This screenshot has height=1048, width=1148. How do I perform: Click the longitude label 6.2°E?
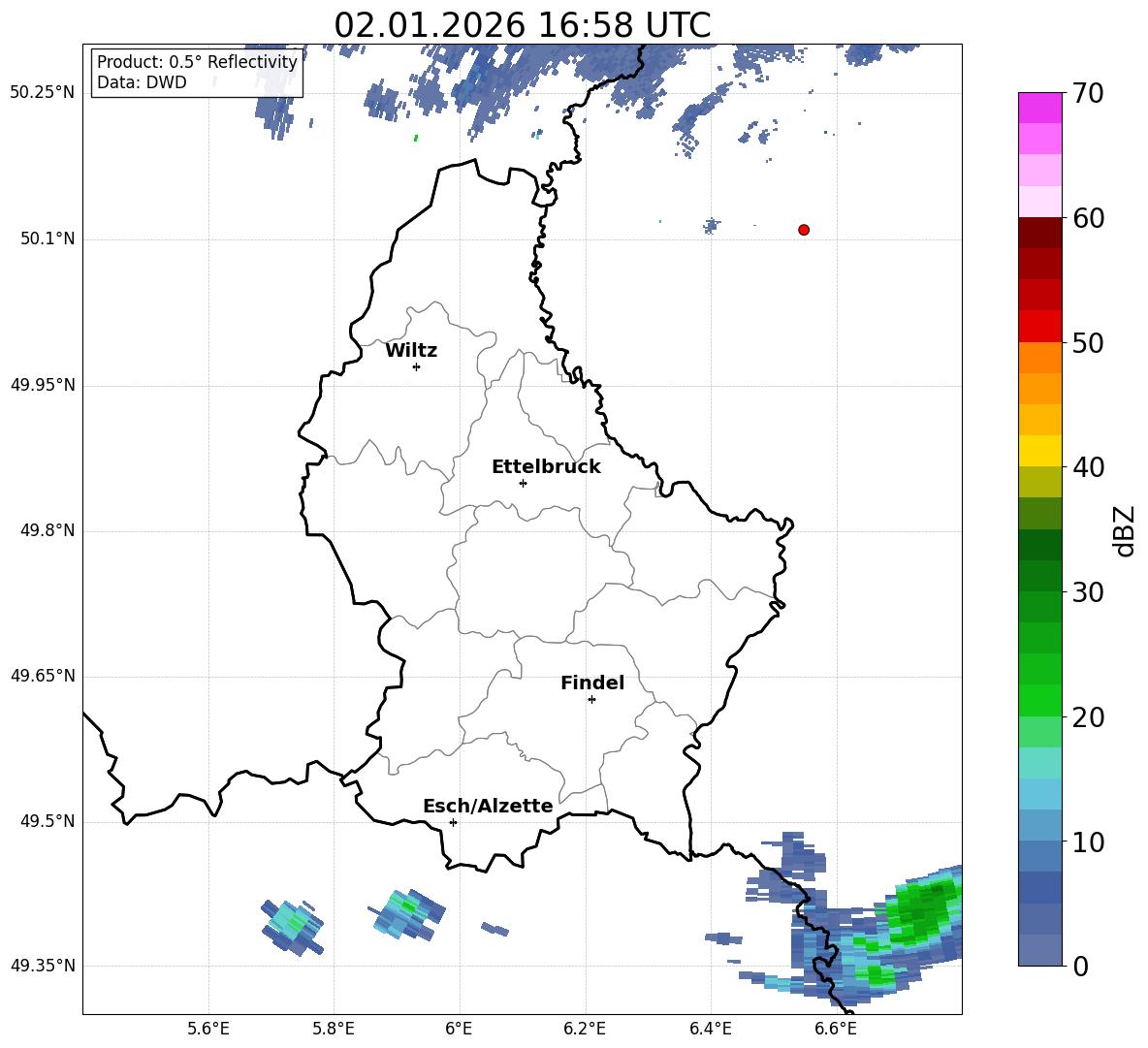click(x=585, y=1030)
